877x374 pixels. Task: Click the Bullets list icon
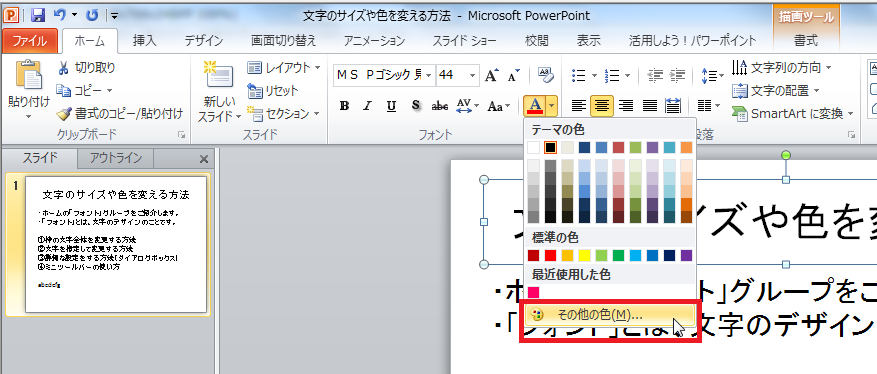[578, 75]
